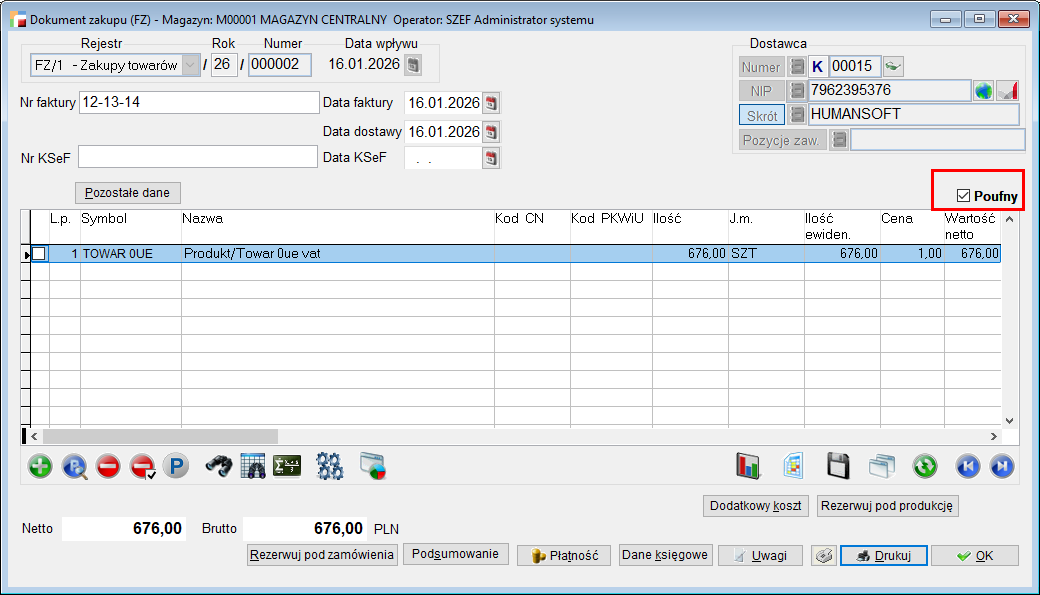Tick the checkbox in row 1 TOWAR 0UE

point(39,254)
